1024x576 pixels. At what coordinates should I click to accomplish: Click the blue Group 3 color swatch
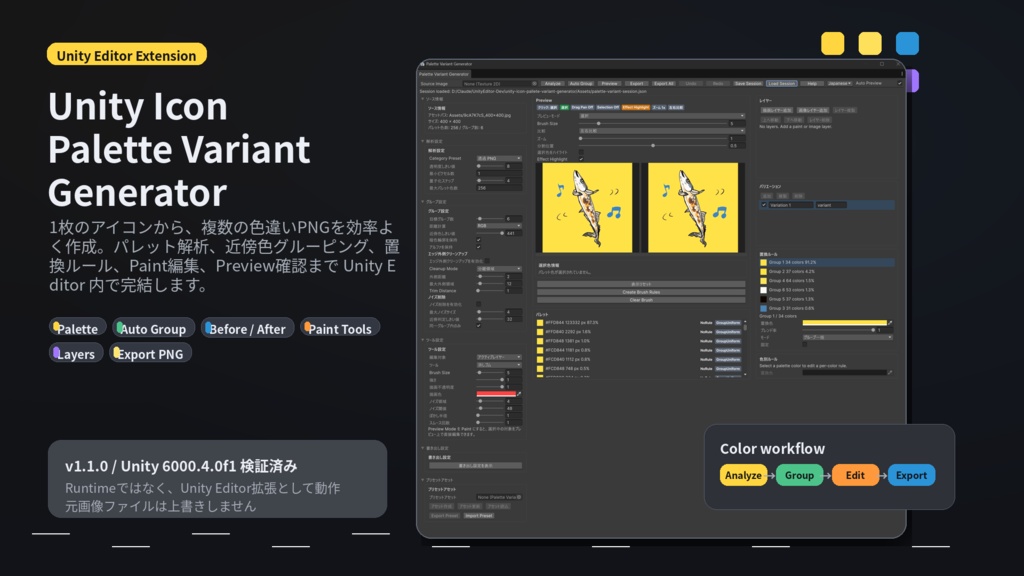[x=763, y=308]
